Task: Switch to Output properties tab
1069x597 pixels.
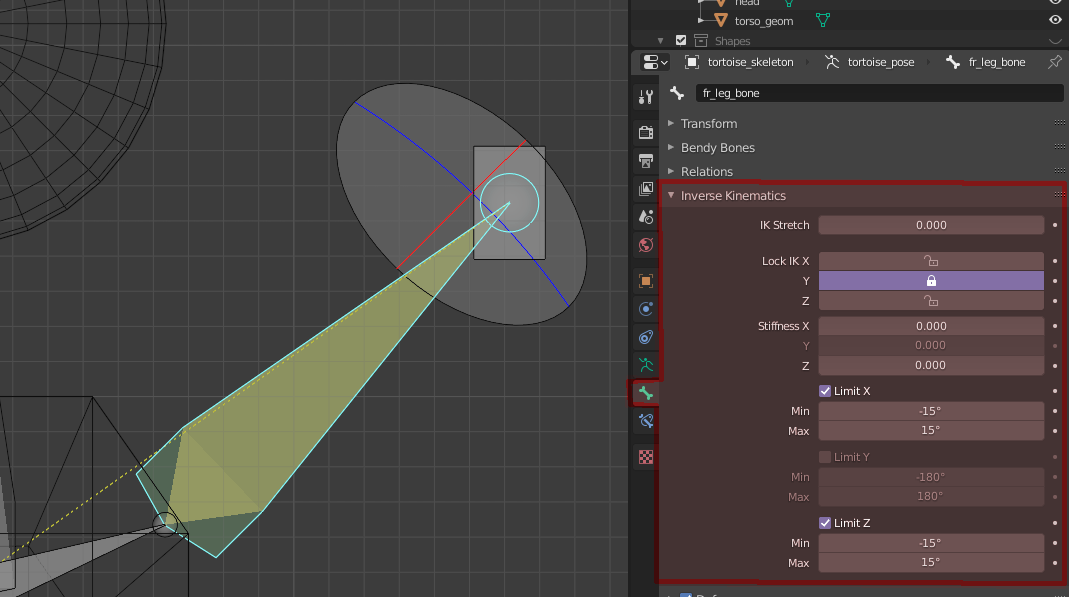Action: tap(646, 161)
